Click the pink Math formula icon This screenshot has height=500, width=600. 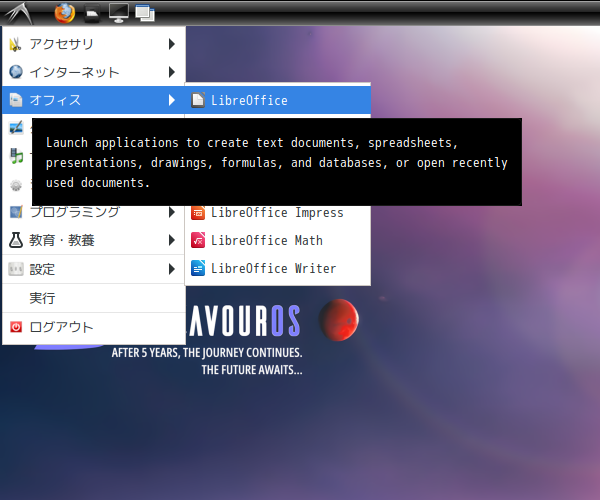coord(198,240)
